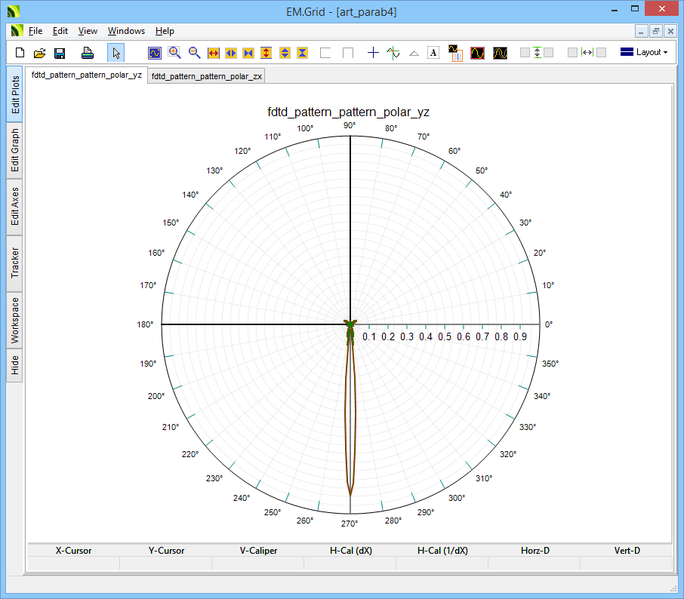
Task: Open the Layout dropdown
Action: pyautogui.click(x=644, y=52)
